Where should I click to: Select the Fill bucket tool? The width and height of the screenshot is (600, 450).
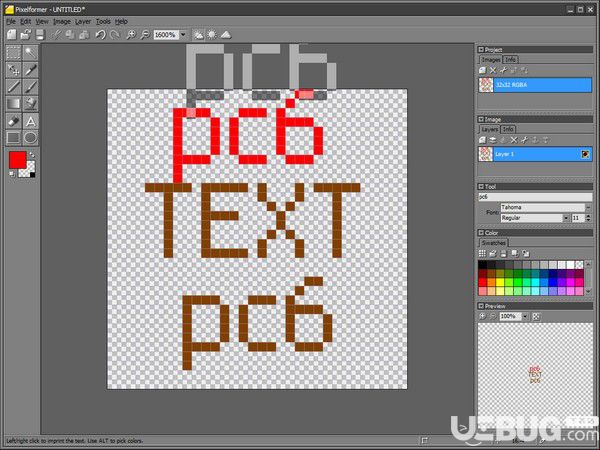coord(31,104)
